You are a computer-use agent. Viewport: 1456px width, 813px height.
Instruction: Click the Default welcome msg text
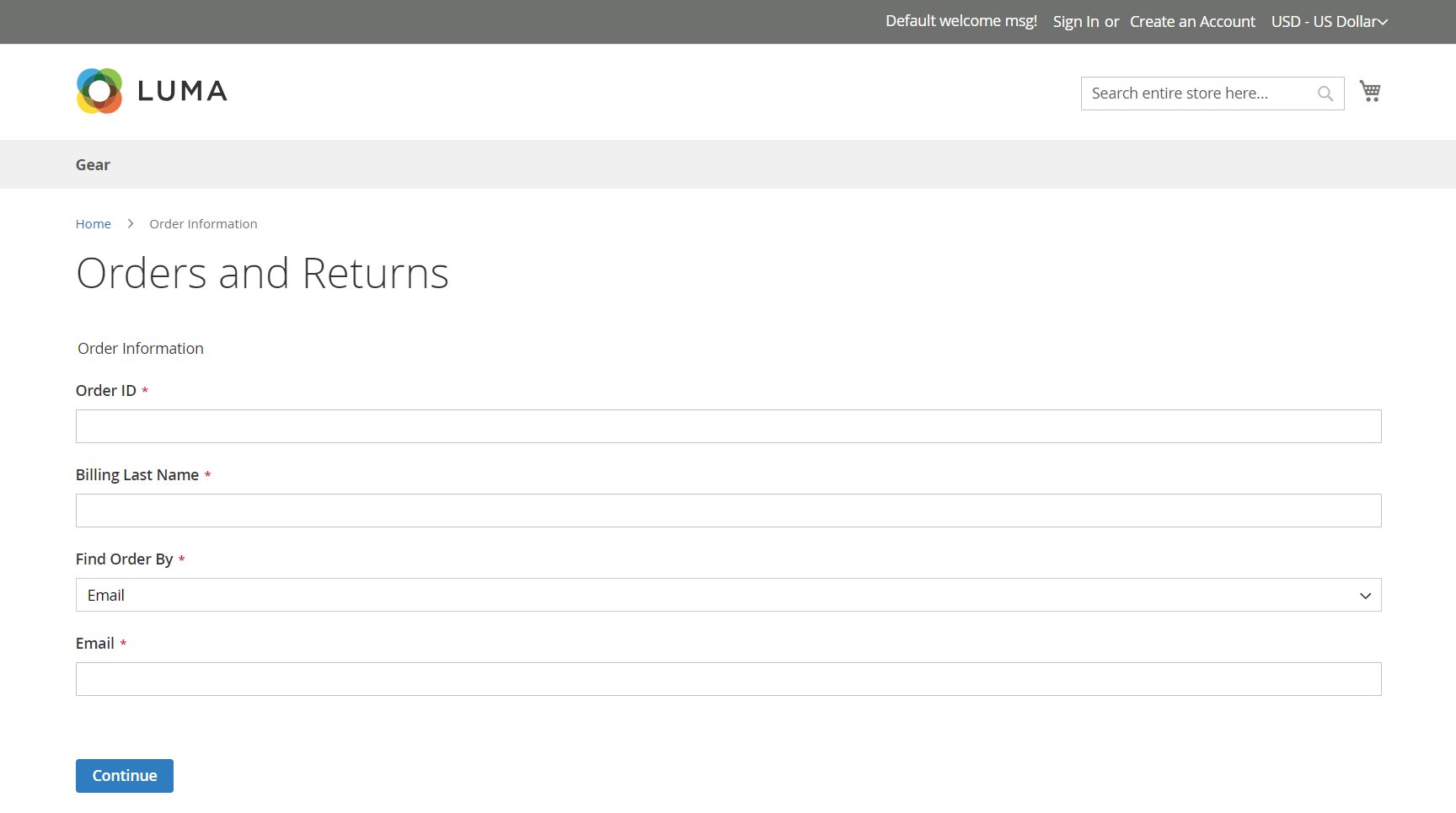(961, 21)
